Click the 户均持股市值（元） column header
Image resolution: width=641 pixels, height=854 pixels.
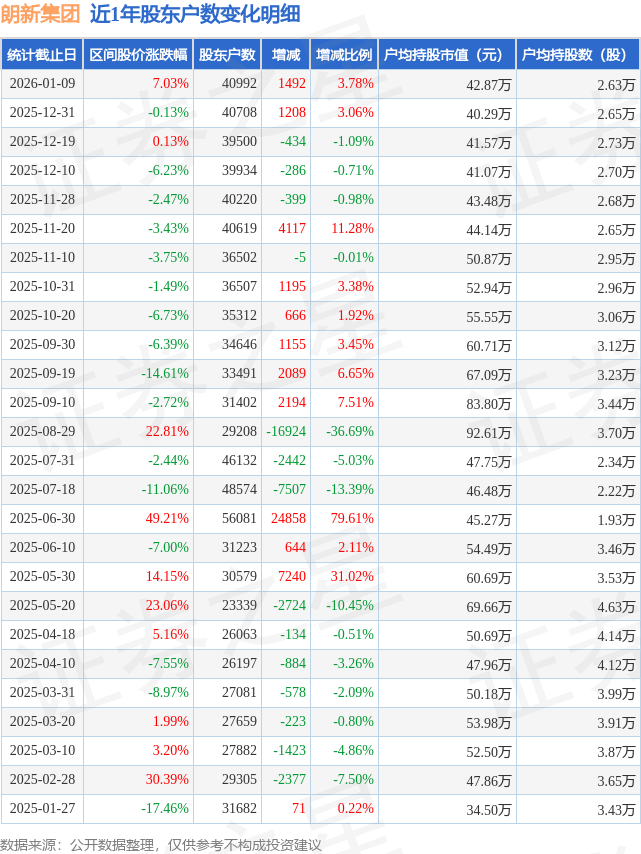pyautogui.click(x=446, y=56)
